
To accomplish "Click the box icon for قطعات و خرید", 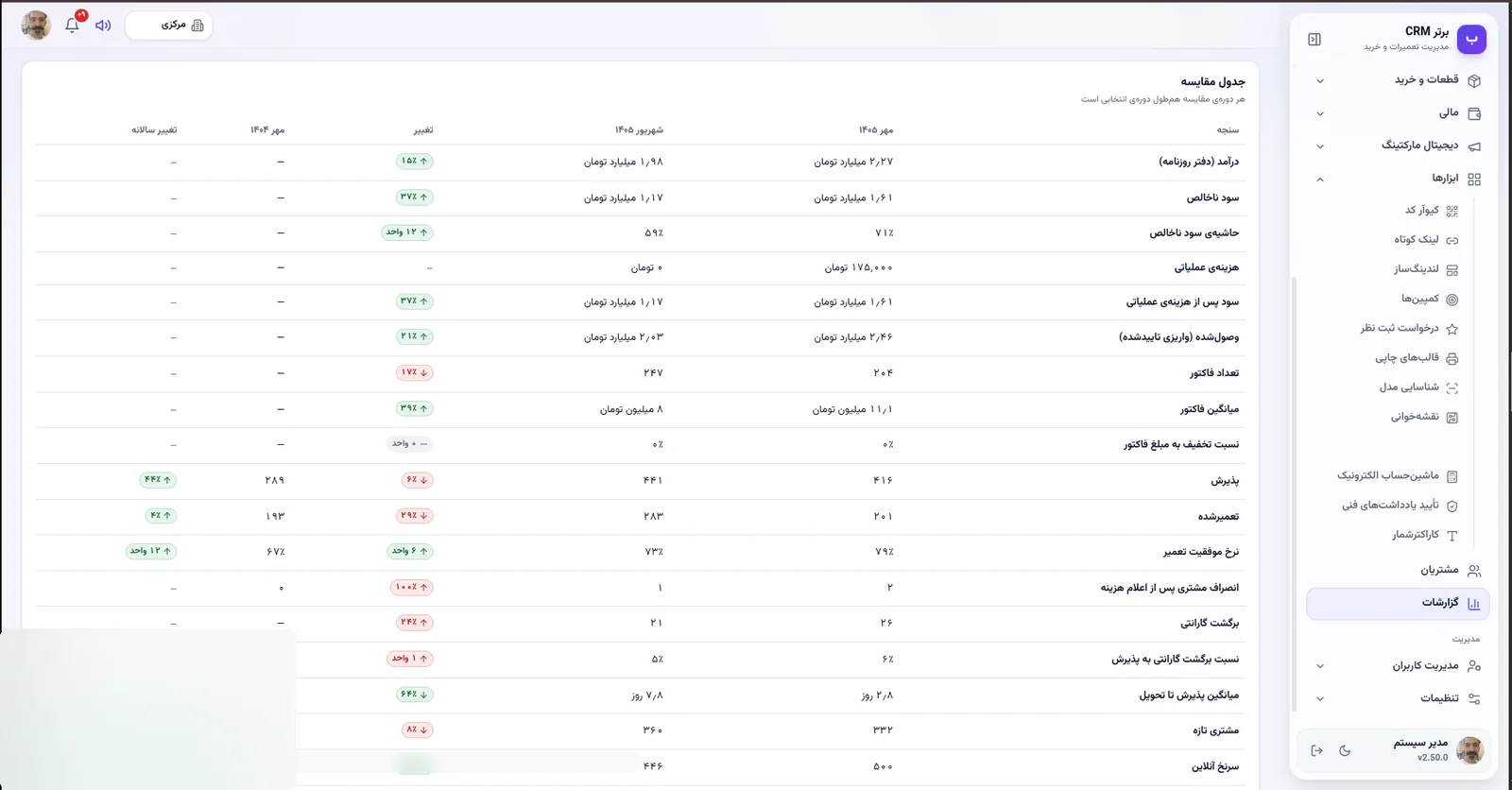I will coord(1474,80).
